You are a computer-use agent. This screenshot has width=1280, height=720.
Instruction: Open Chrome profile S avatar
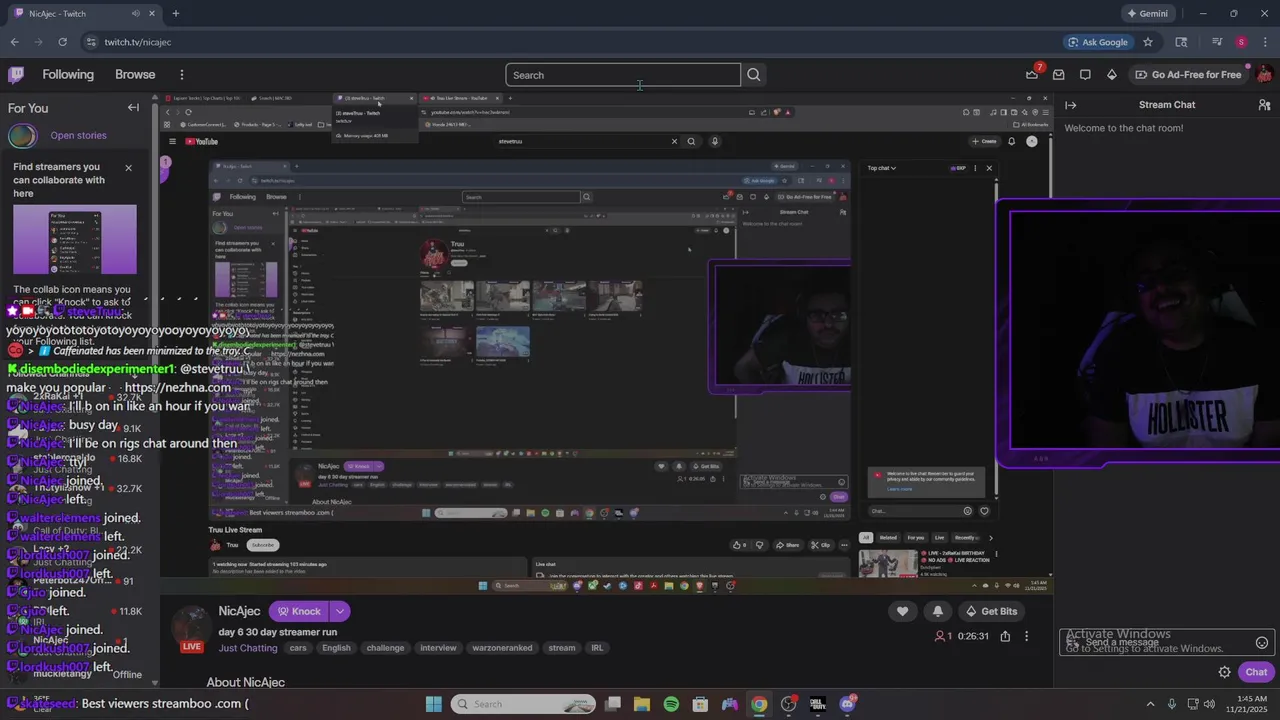tap(1241, 42)
